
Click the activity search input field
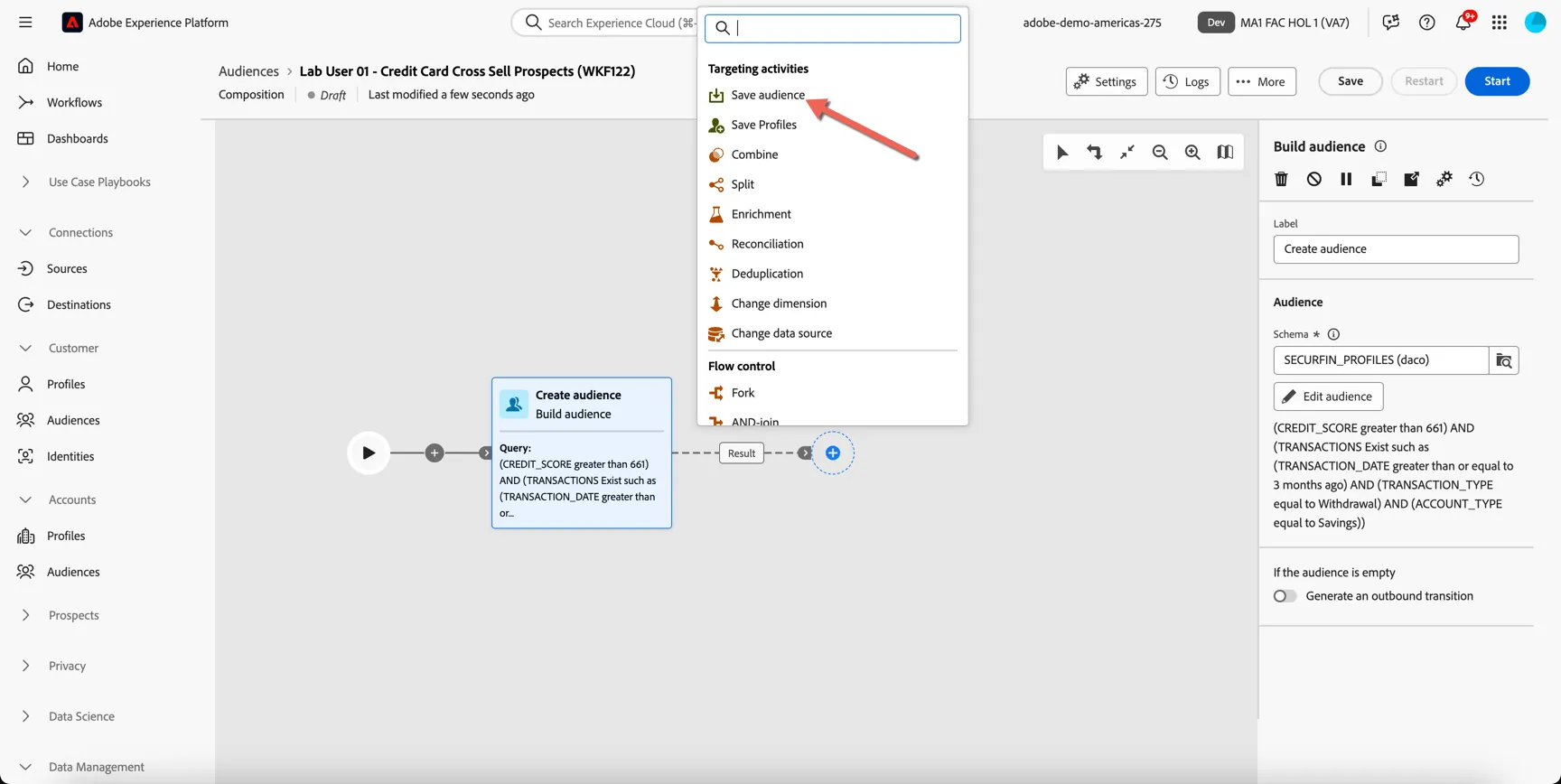point(833,28)
